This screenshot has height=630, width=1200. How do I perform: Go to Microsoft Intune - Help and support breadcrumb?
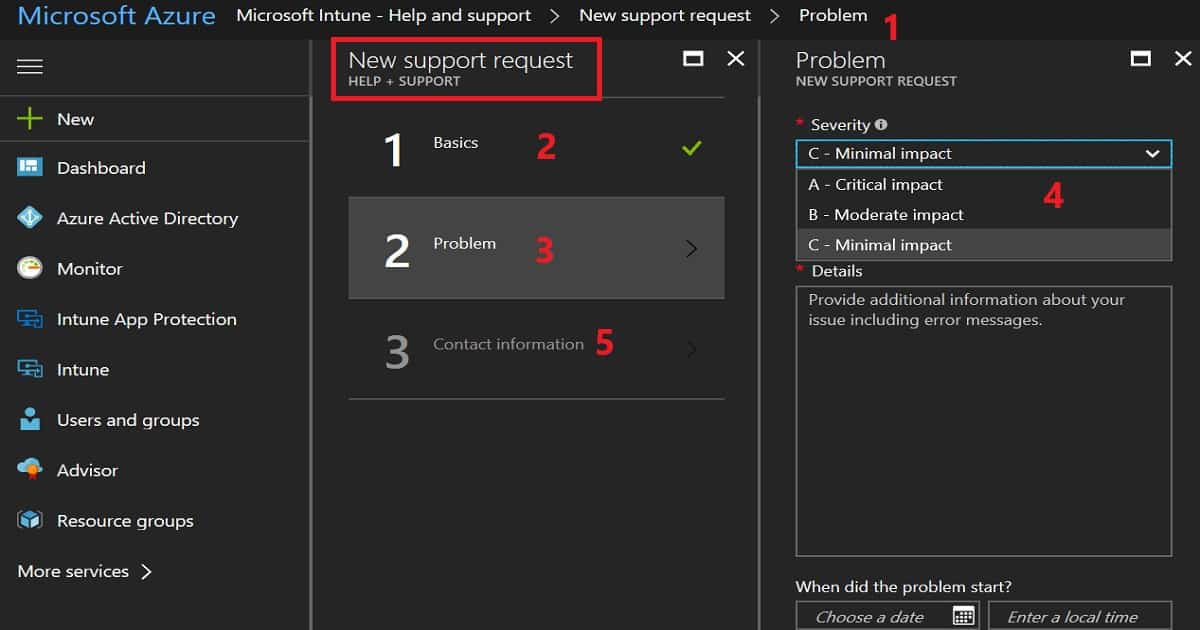point(384,16)
